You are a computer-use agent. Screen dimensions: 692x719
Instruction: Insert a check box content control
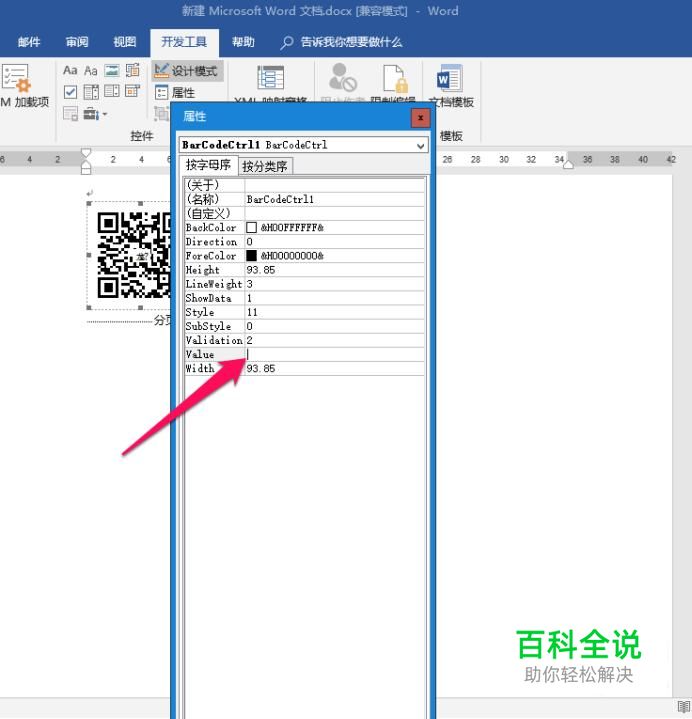pyautogui.click(x=70, y=92)
